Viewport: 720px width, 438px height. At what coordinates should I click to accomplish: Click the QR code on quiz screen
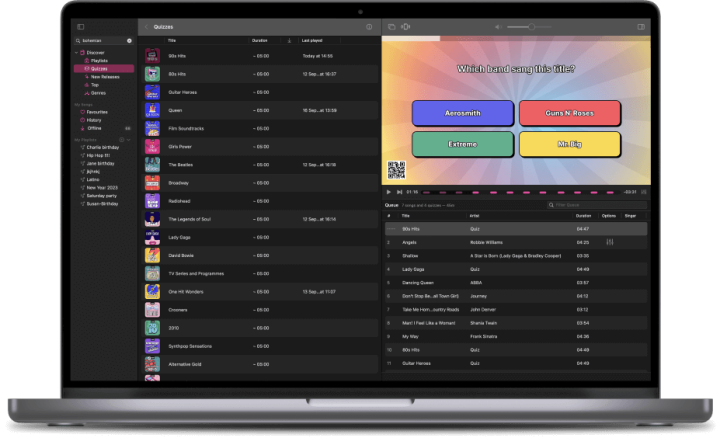[x=396, y=170]
